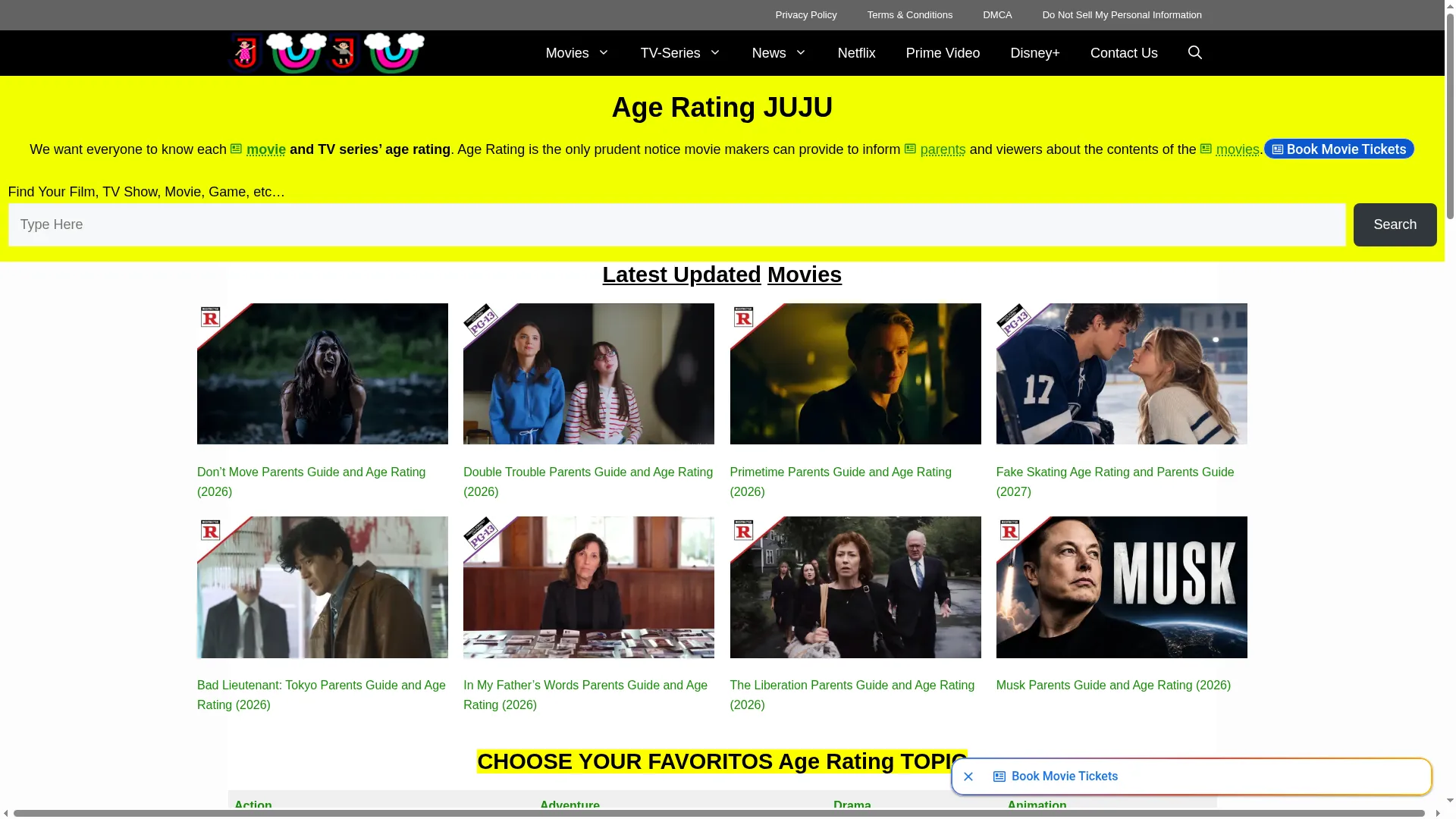Screen dimensions: 1456x819
Task: Click news icon beside the 'movies' link
Action: (x=1206, y=149)
